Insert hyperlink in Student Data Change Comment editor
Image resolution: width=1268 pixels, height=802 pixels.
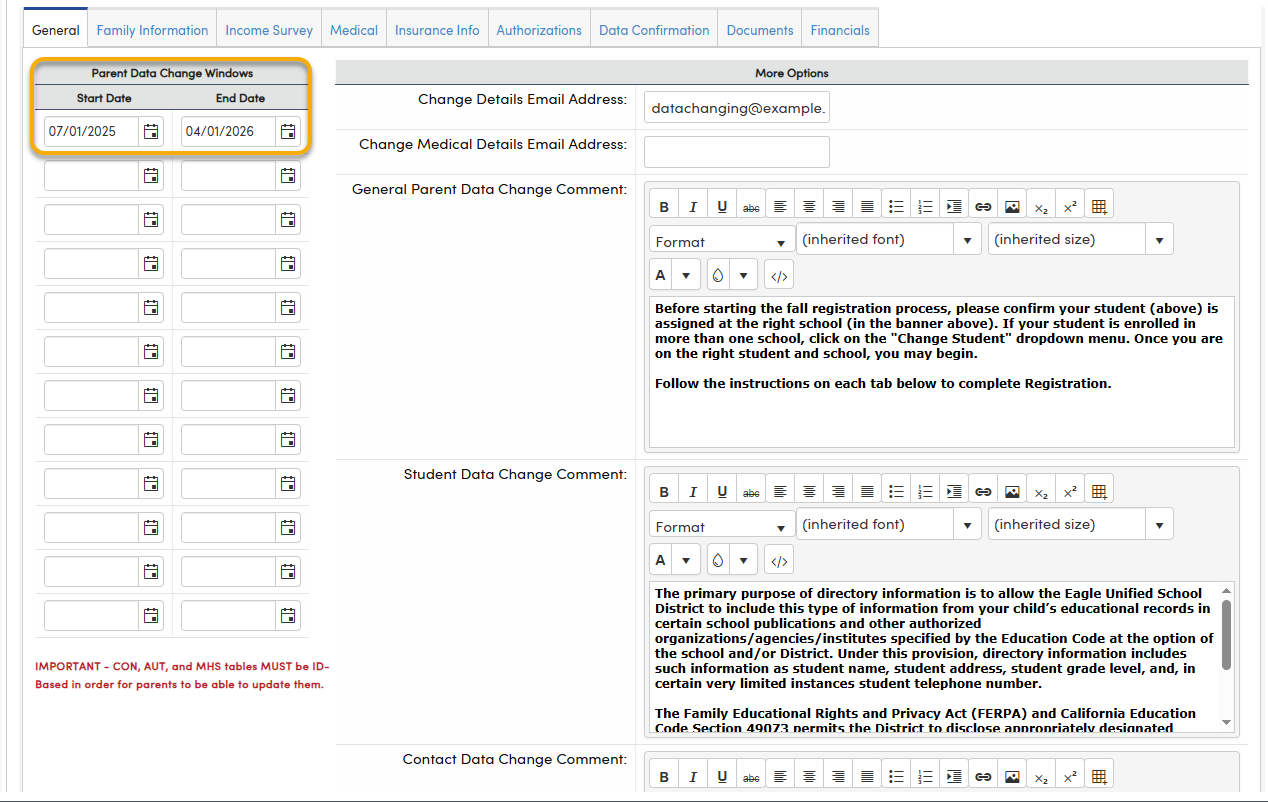(983, 491)
